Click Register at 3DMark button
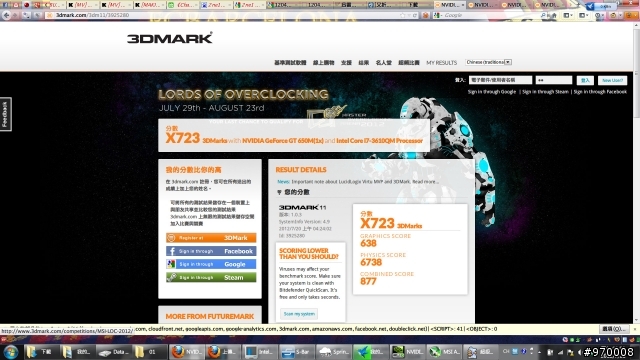This screenshot has height=360, width=640. click(x=211, y=238)
